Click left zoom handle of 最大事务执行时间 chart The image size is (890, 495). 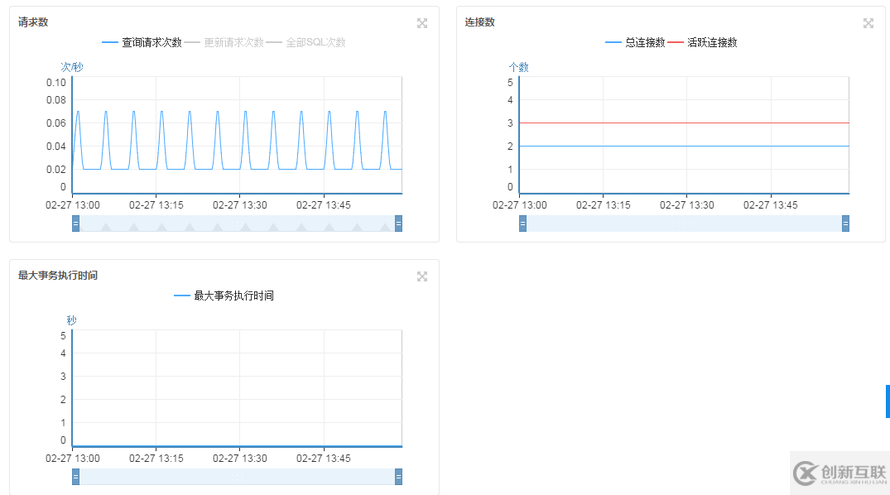pos(75,477)
